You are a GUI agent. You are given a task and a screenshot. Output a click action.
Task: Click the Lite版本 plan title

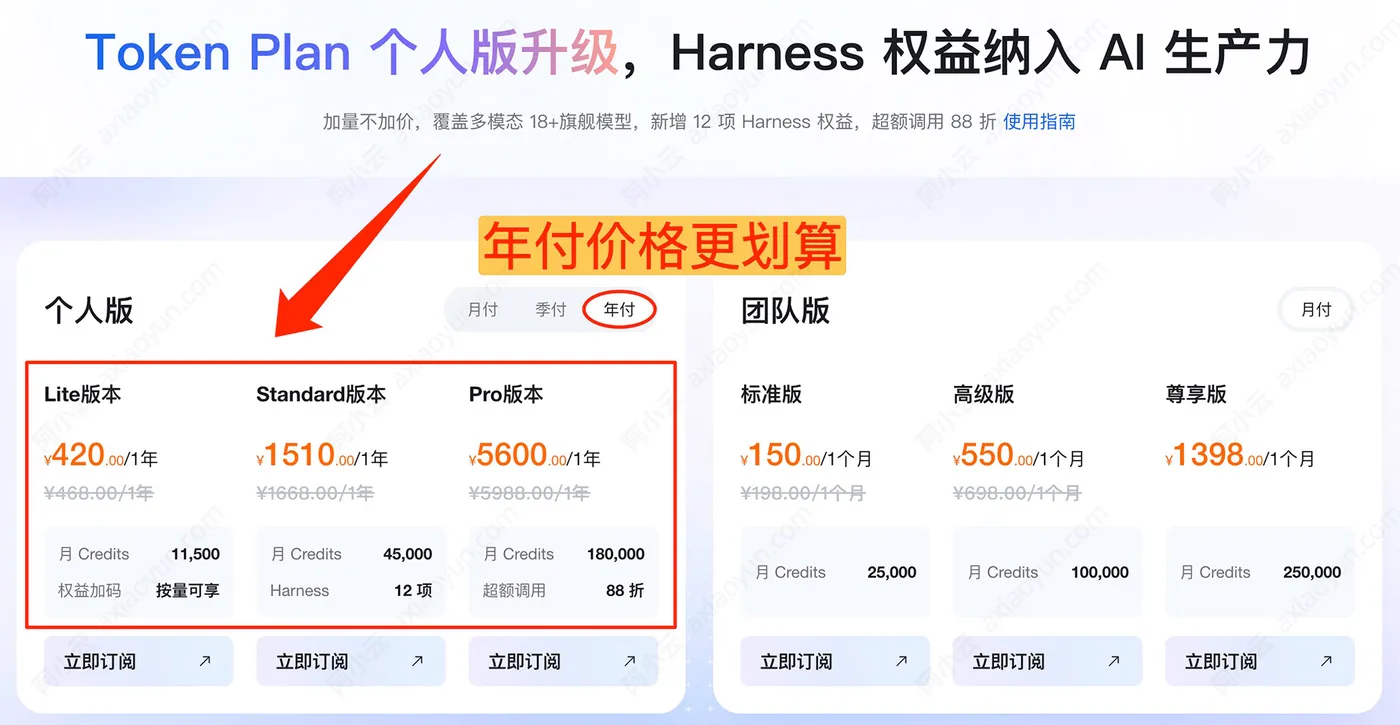click(83, 394)
